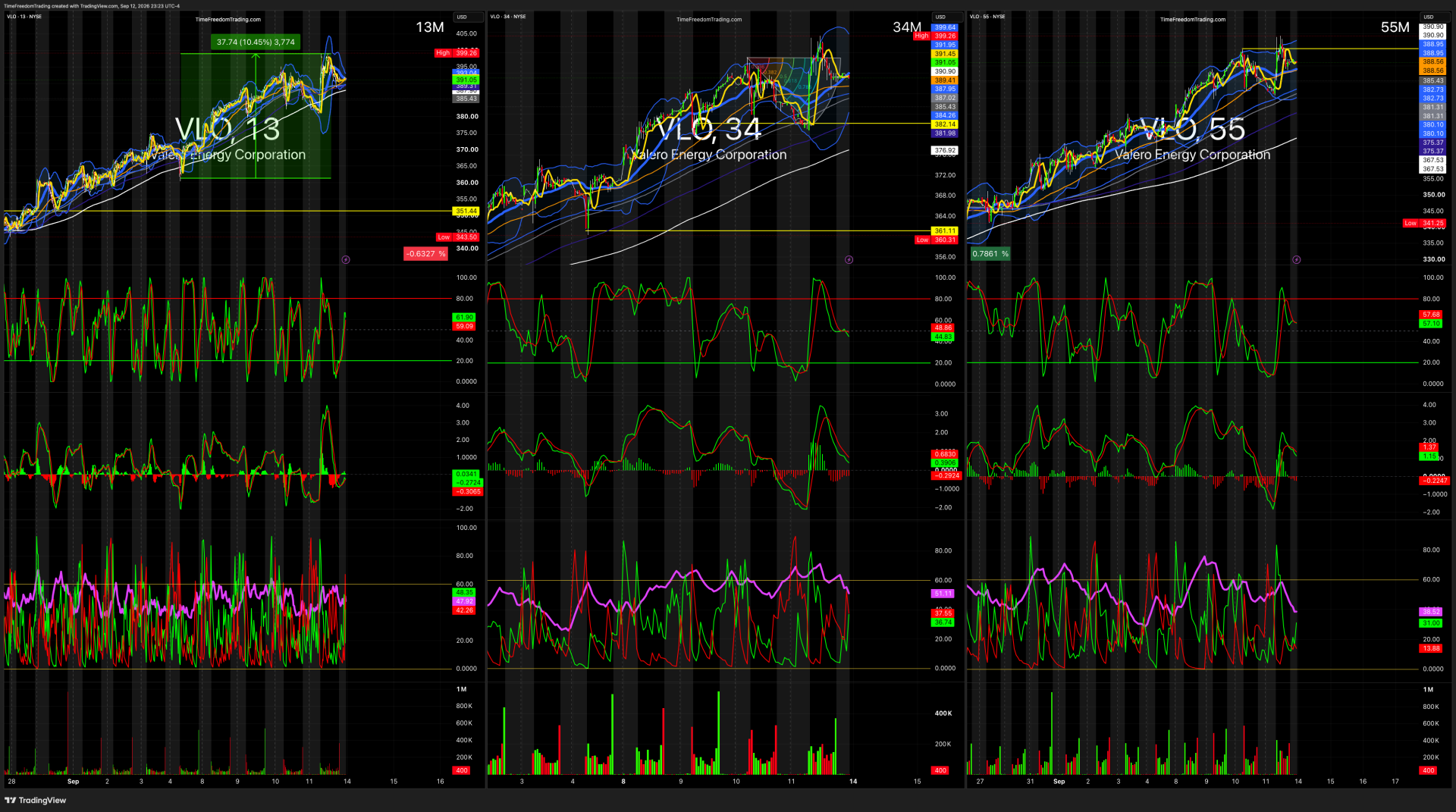Screen dimensions: 1456x812
Task: Select the yellow 351.44 price level label
Action: [x=466, y=212]
